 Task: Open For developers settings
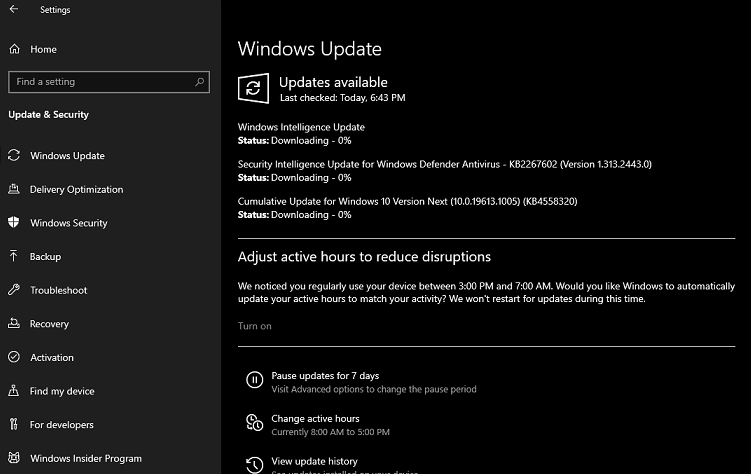pyautogui.click(x=61, y=425)
